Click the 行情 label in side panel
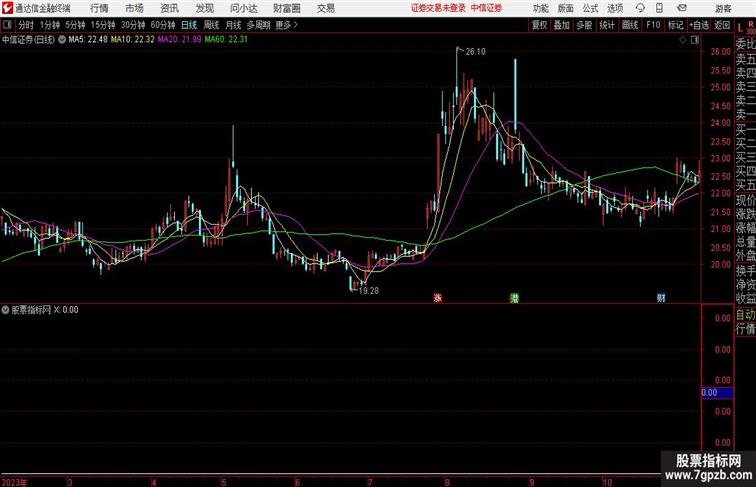 coord(745,329)
